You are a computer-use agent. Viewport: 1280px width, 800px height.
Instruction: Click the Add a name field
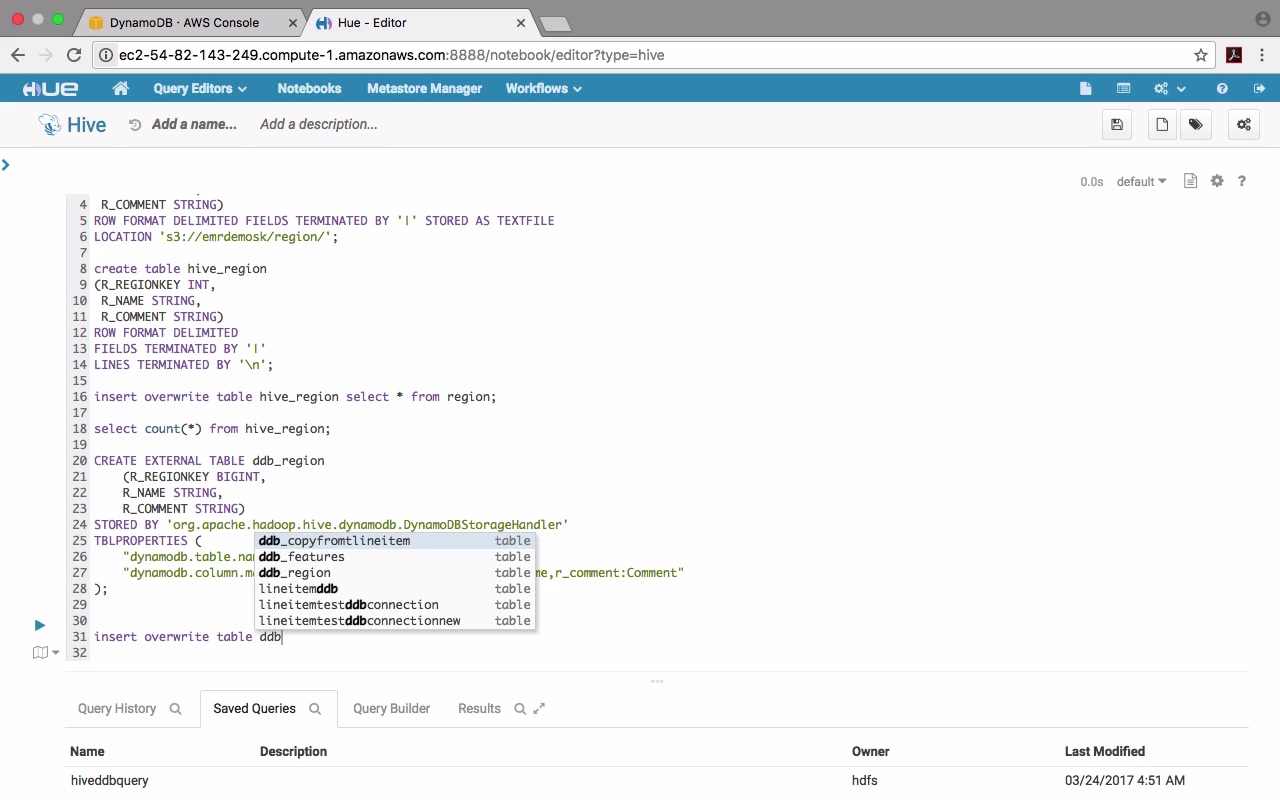coord(194,125)
